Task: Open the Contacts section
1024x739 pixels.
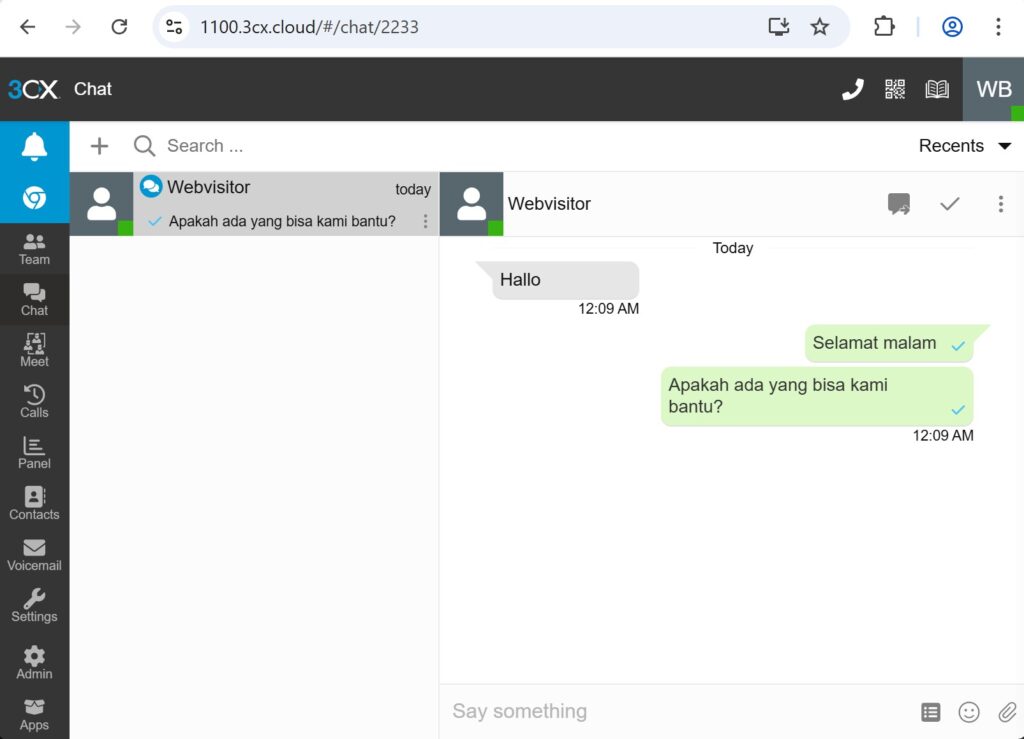Action: pos(34,503)
